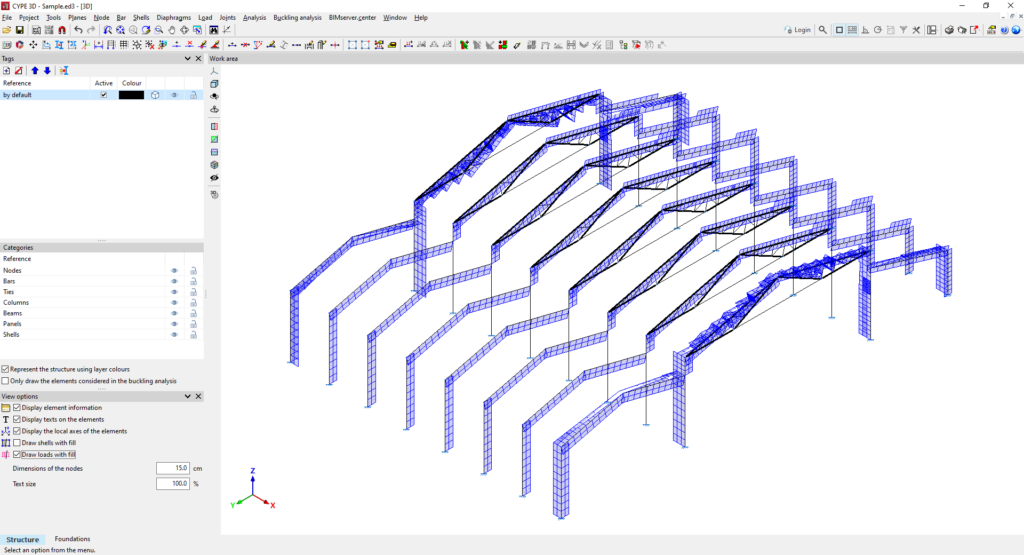This screenshot has width=1024, height=555.
Task: Click the funnel filter icon
Action: 903,30
